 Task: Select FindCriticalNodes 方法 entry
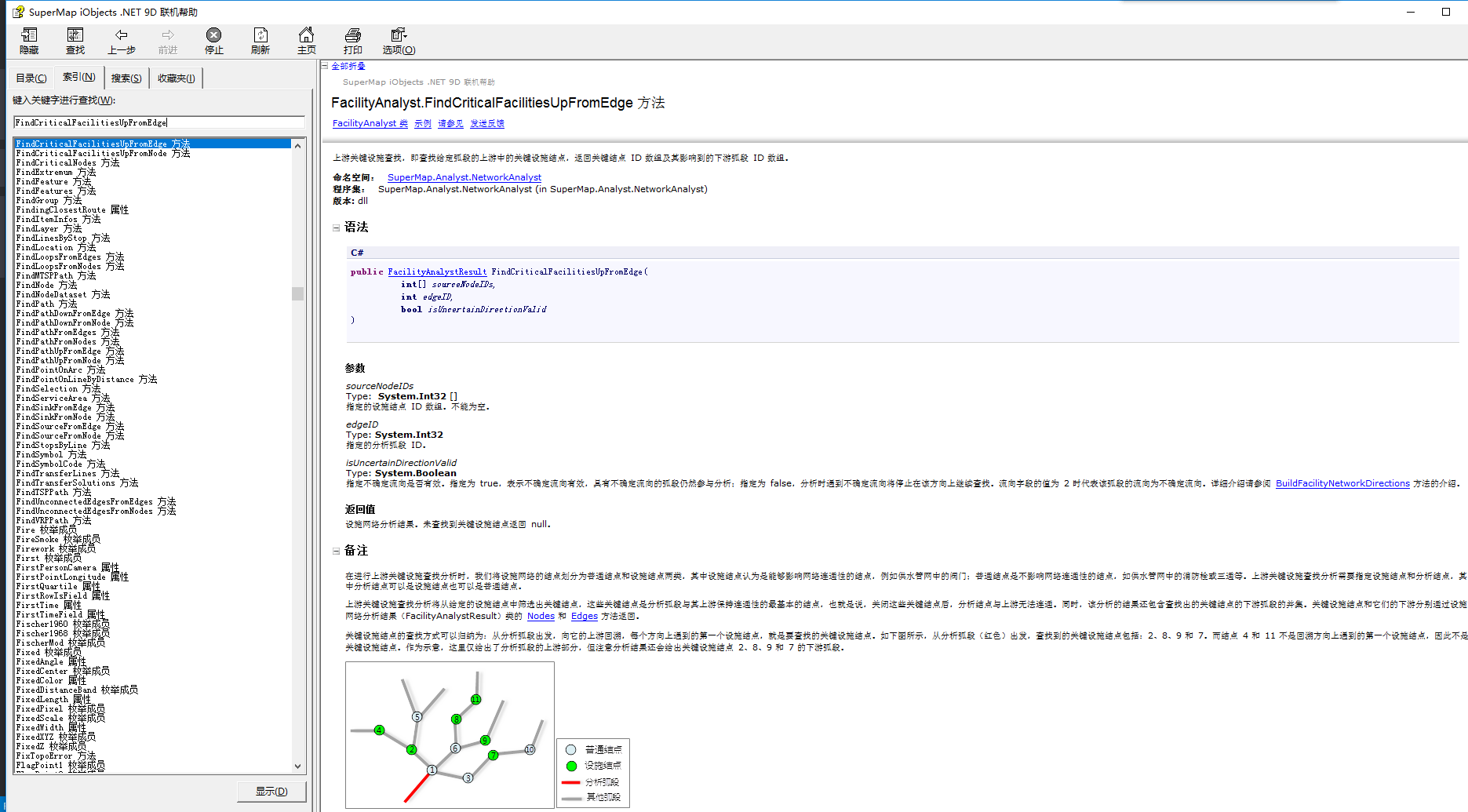pos(67,162)
